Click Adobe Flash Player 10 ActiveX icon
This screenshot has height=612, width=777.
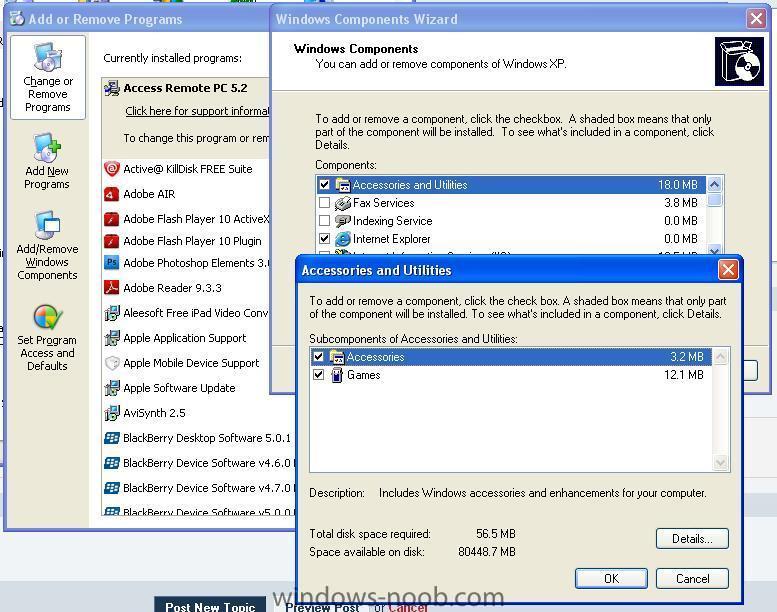coord(111,219)
